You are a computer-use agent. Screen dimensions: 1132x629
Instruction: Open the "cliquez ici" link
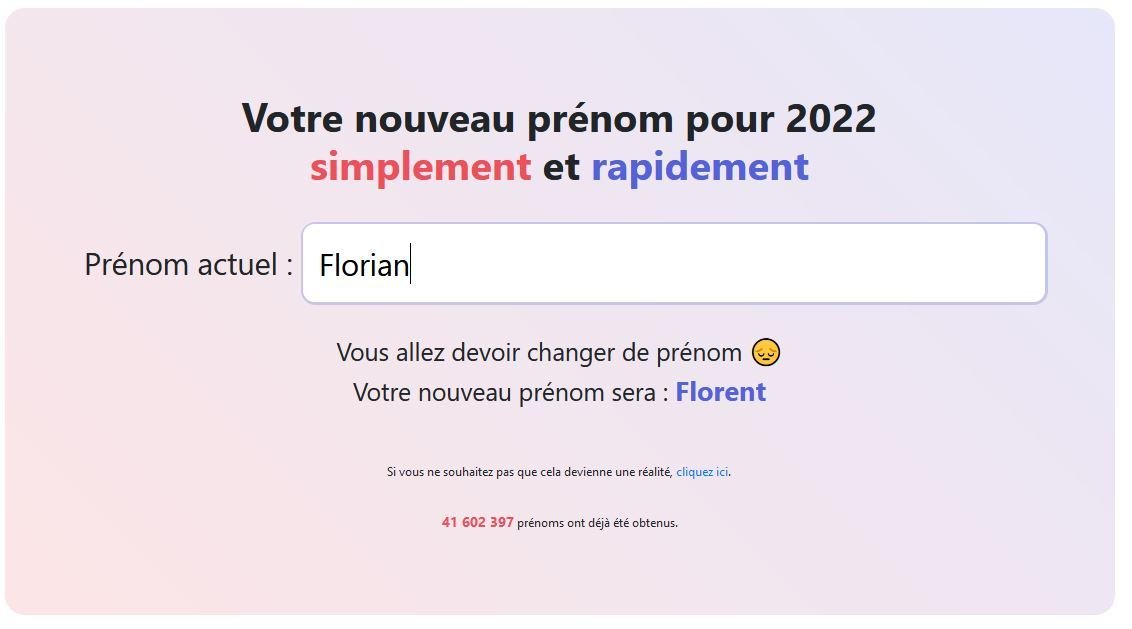pos(702,472)
